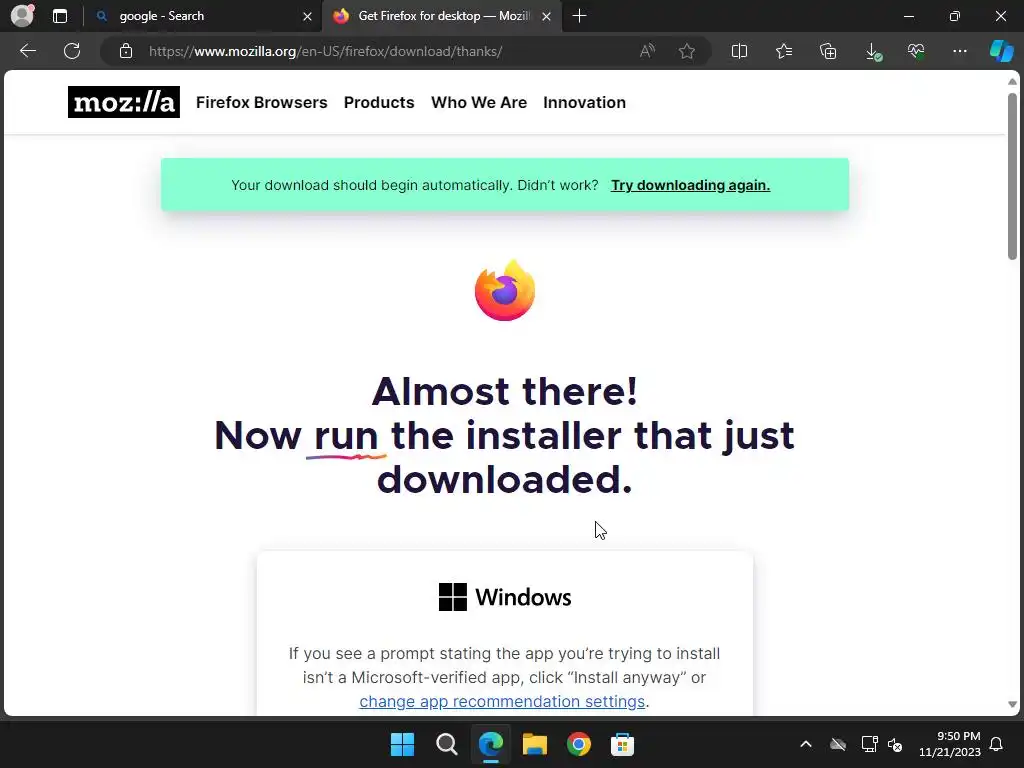Viewport: 1024px width, 768px height.
Task: Select the Get Firefox for desktop tab
Action: click(x=441, y=16)
